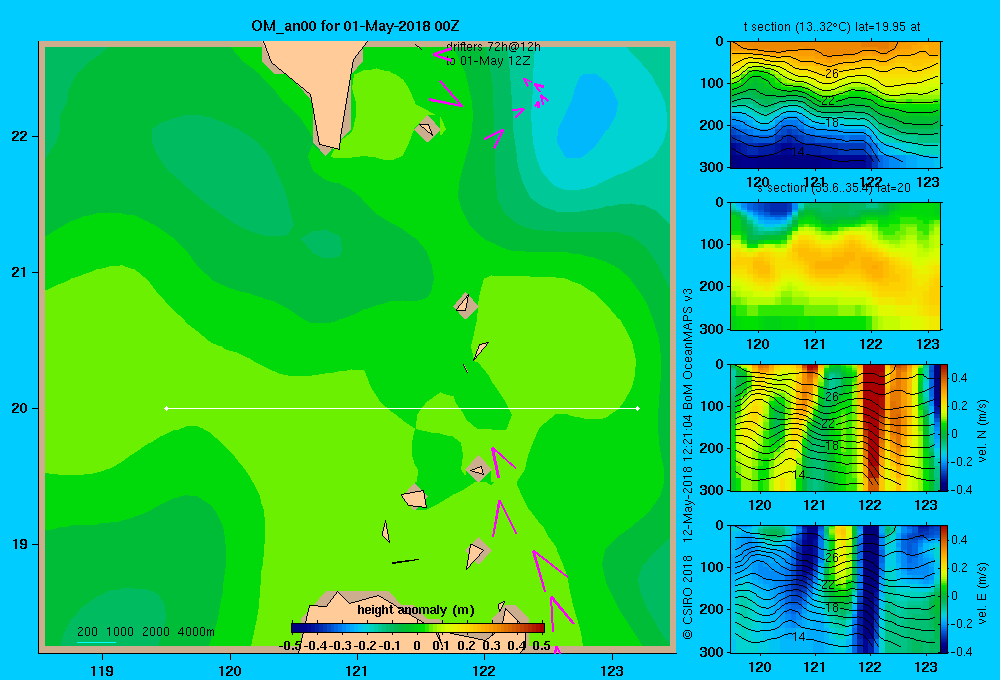The image size is (1000, 680).
Task: Click the '-0.4' tick on vel. E scale
Action: coord(961,651)
